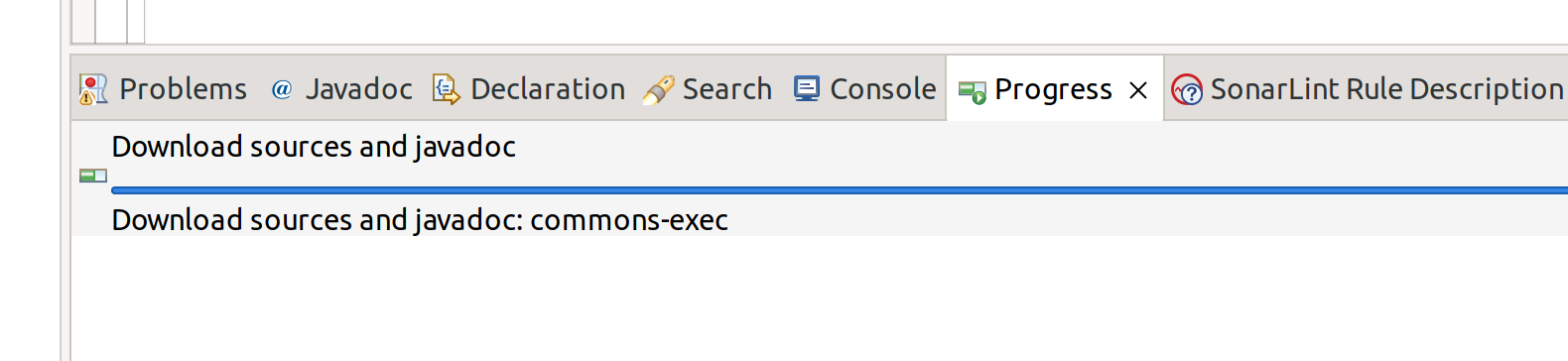The width and height of the screenshot is (1568, 361).
Task: Click the Declaration view icon
Action: pyautogui.click(x=447, y=89)
